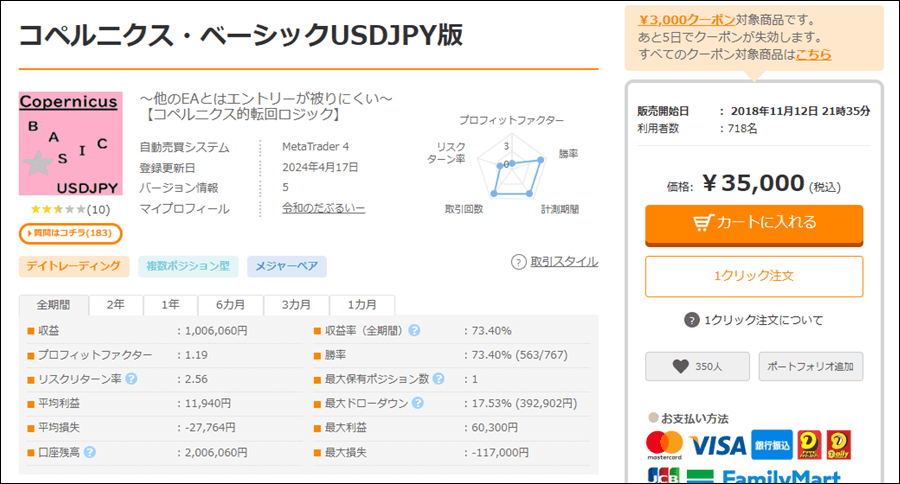Switch to the 2年 period tab
The image size is (900, 484).
(x=115, y=305)
